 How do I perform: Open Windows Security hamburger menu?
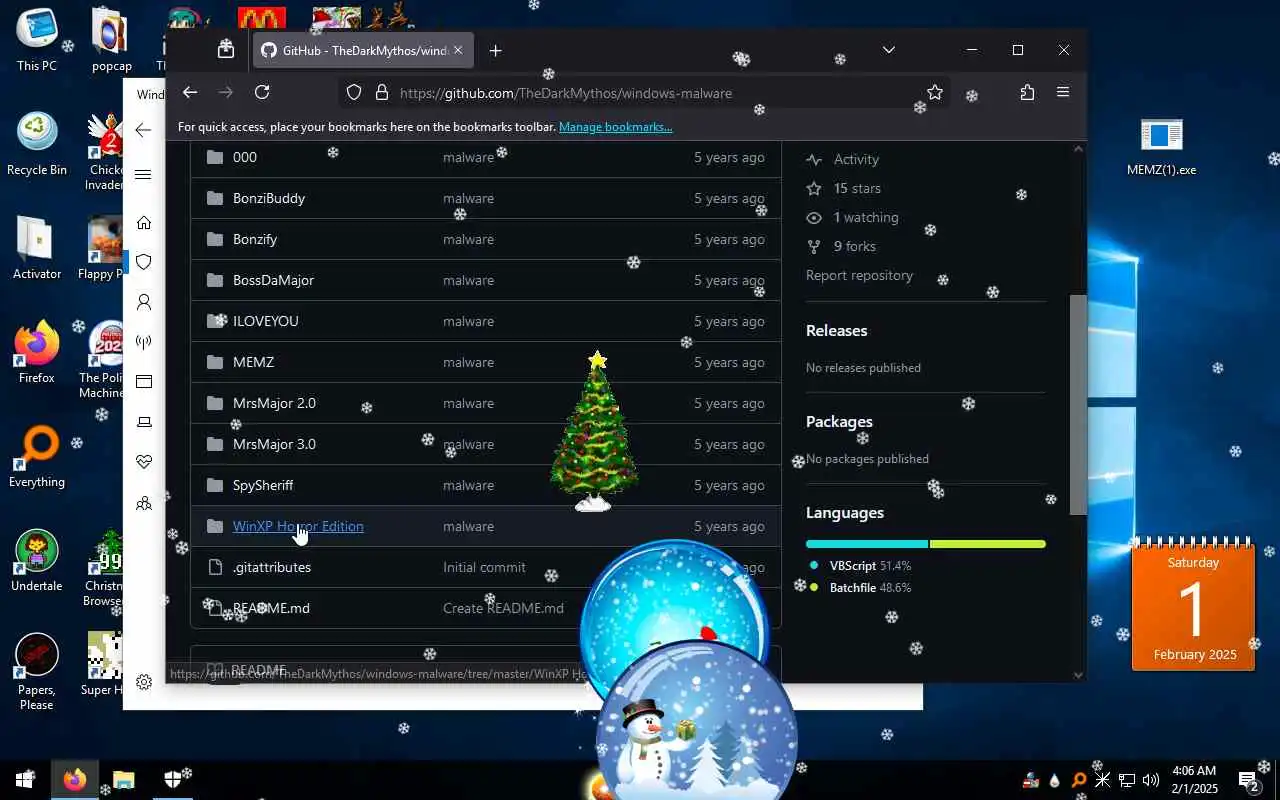143,175
